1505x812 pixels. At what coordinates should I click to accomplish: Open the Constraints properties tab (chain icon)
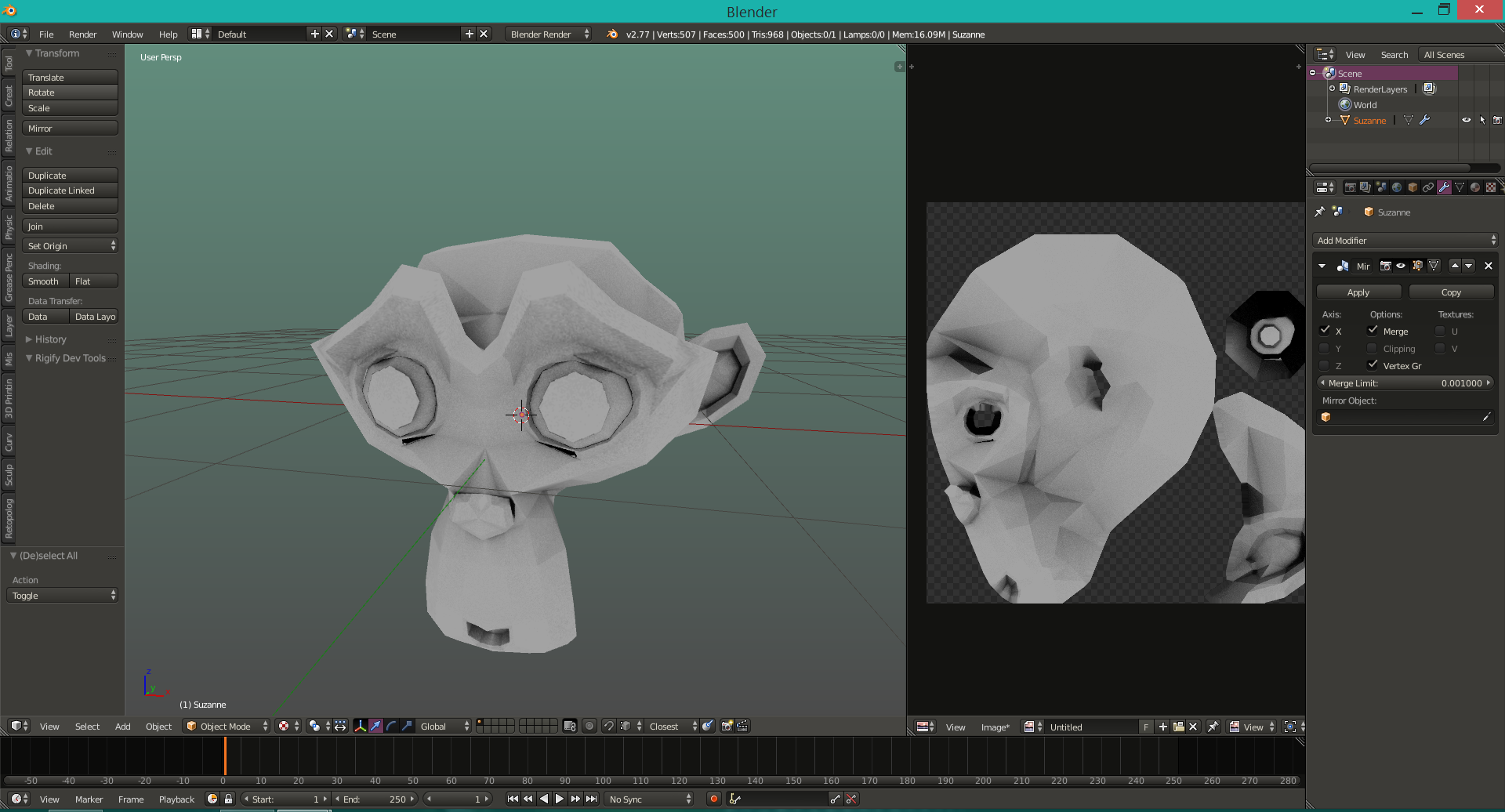(1428, 187)
